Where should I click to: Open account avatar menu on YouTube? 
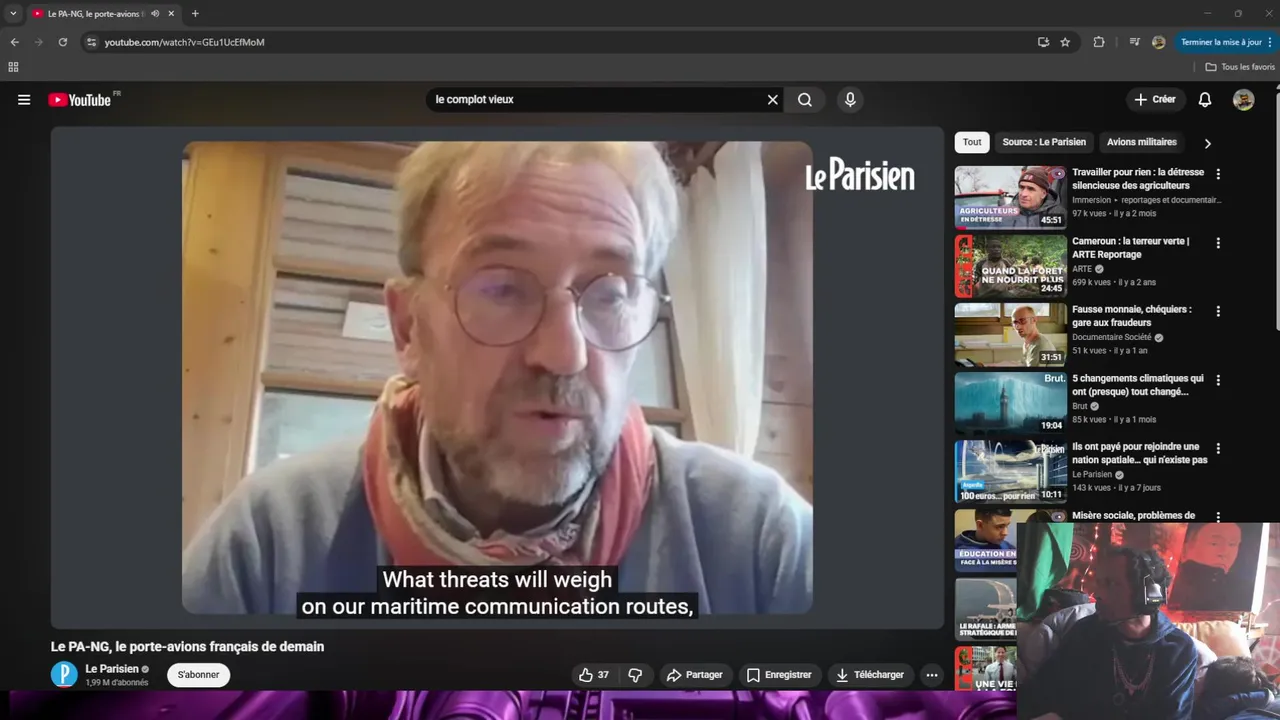click(x=1243, y=100)
